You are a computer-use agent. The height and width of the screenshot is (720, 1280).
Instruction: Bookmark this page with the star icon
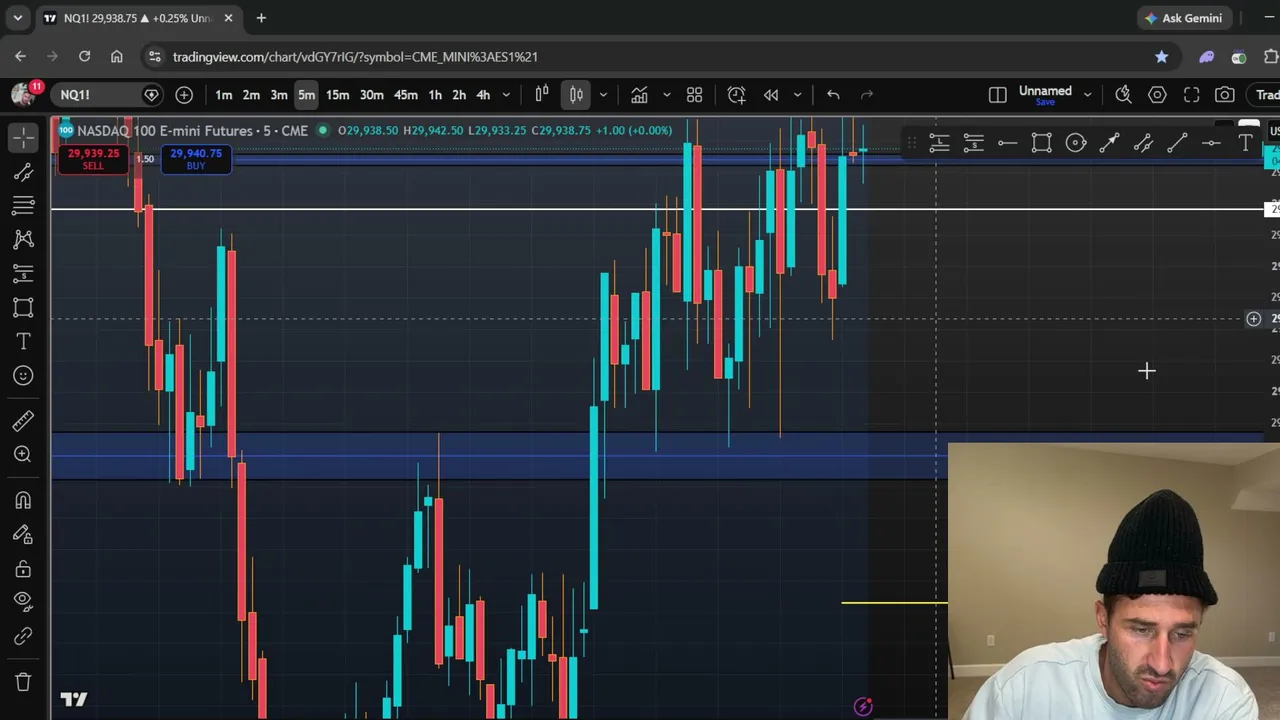point(1161,57)
